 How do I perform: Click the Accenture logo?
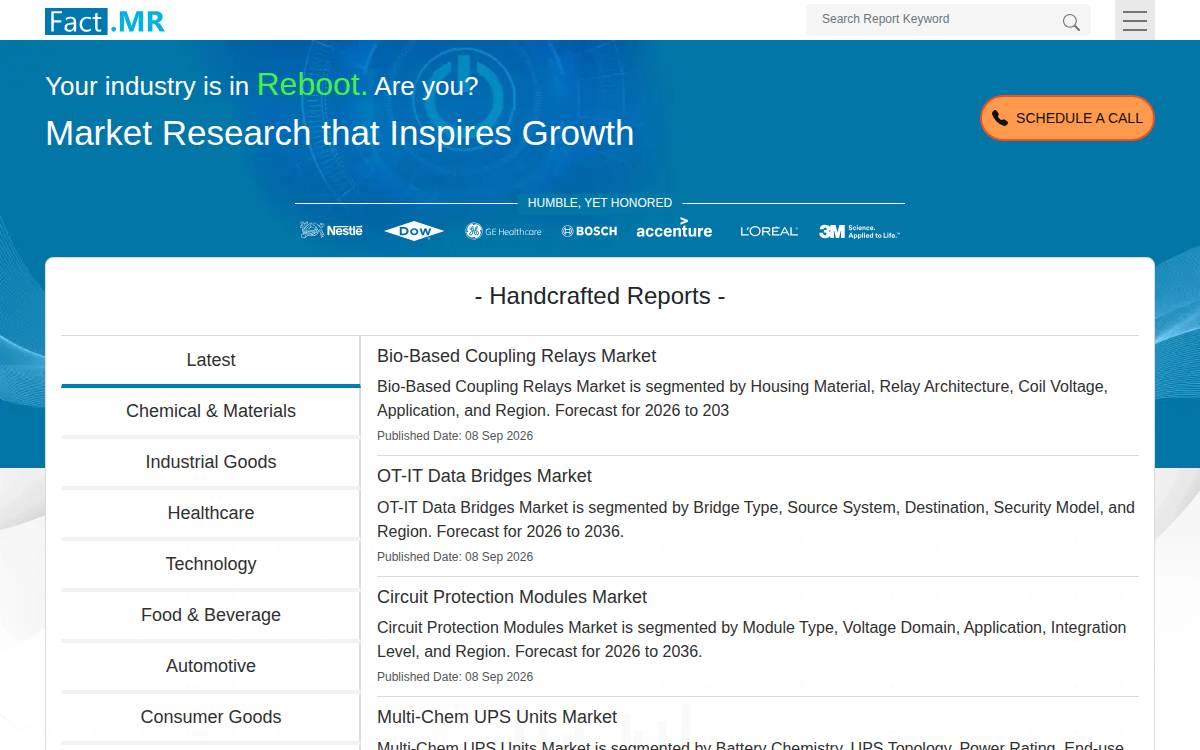674,229
